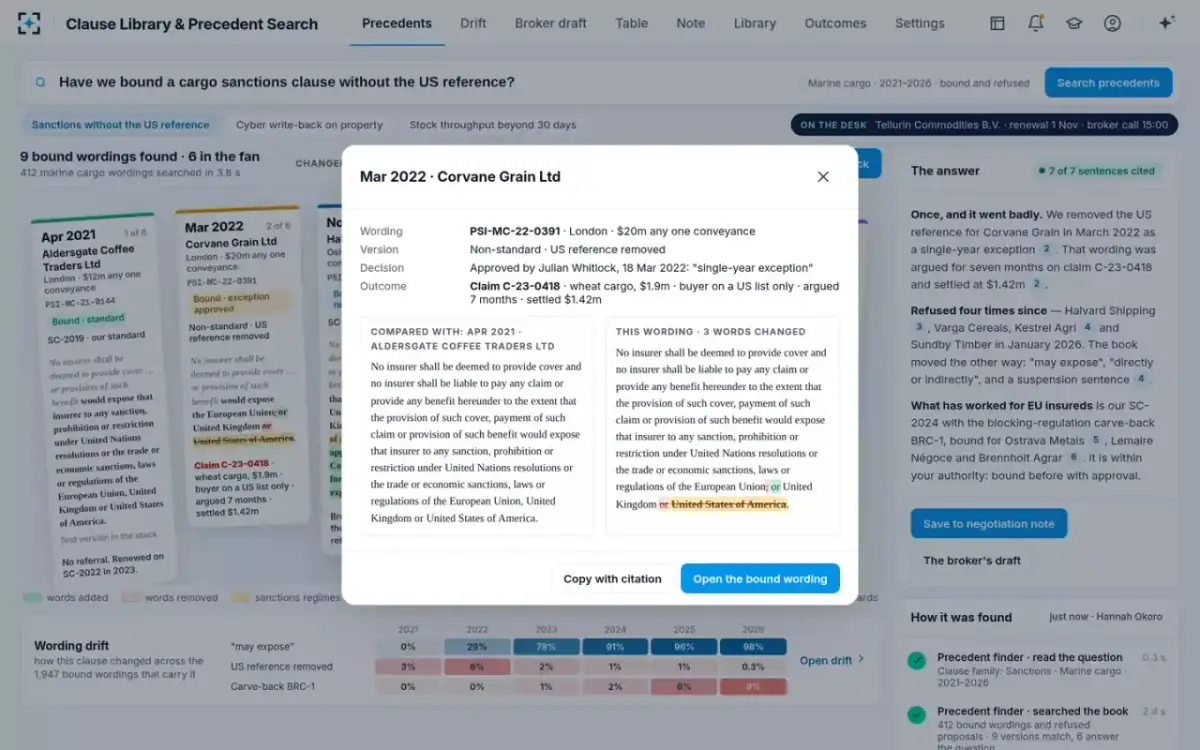Viewport: 1200px width, 750px height.
Task: Select "Stock throughput beyond 30 days" chip
Action: tap(492, 125)
